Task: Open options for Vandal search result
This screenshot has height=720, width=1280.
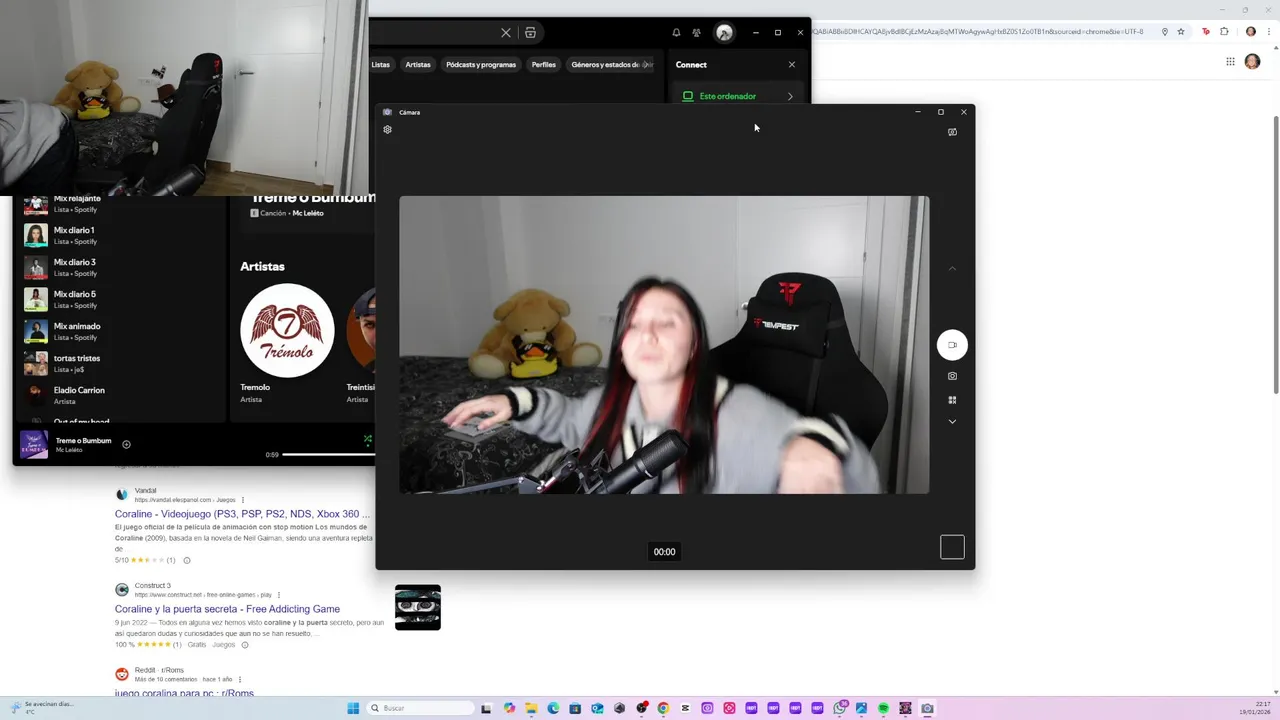Action: (x=242, y=500)
